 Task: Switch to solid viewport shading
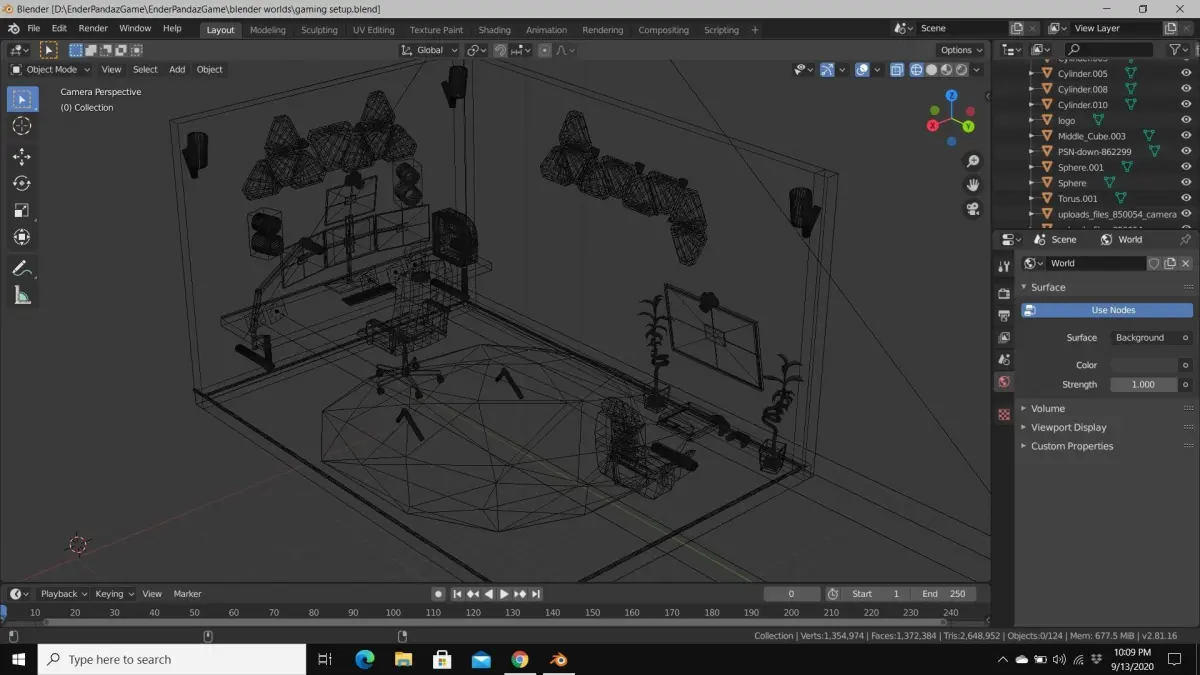[x=931, y=70]
